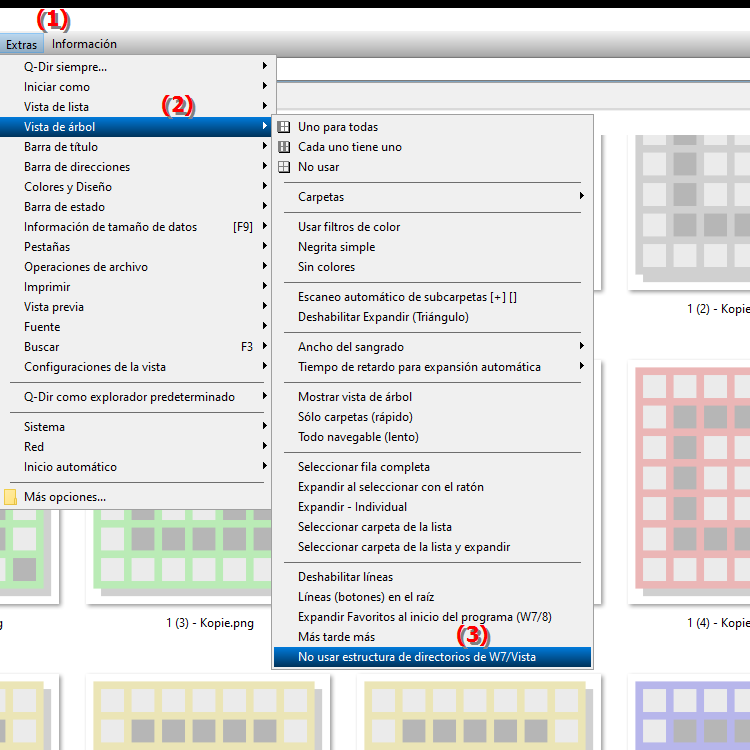Toggle 'Expandir - Individual'
The image size is (750, 750).
(x=432, y=507)
